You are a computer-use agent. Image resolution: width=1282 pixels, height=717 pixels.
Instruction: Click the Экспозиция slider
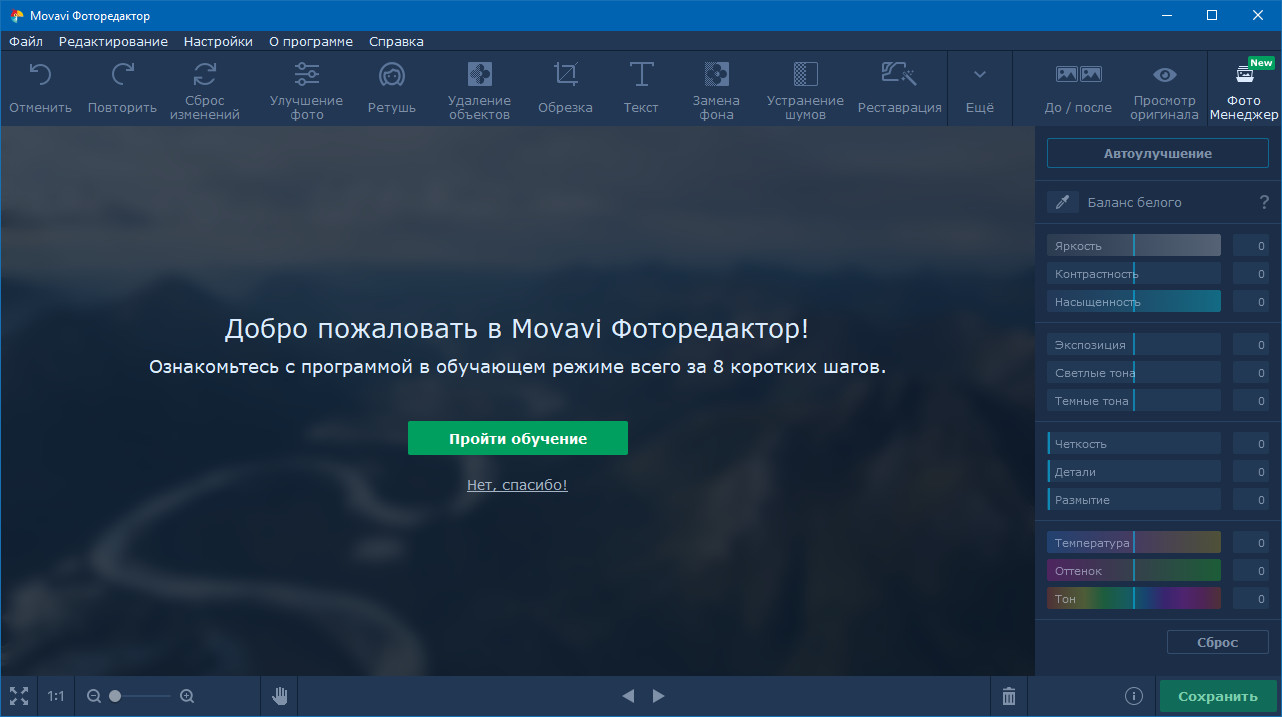[1134, 344]
